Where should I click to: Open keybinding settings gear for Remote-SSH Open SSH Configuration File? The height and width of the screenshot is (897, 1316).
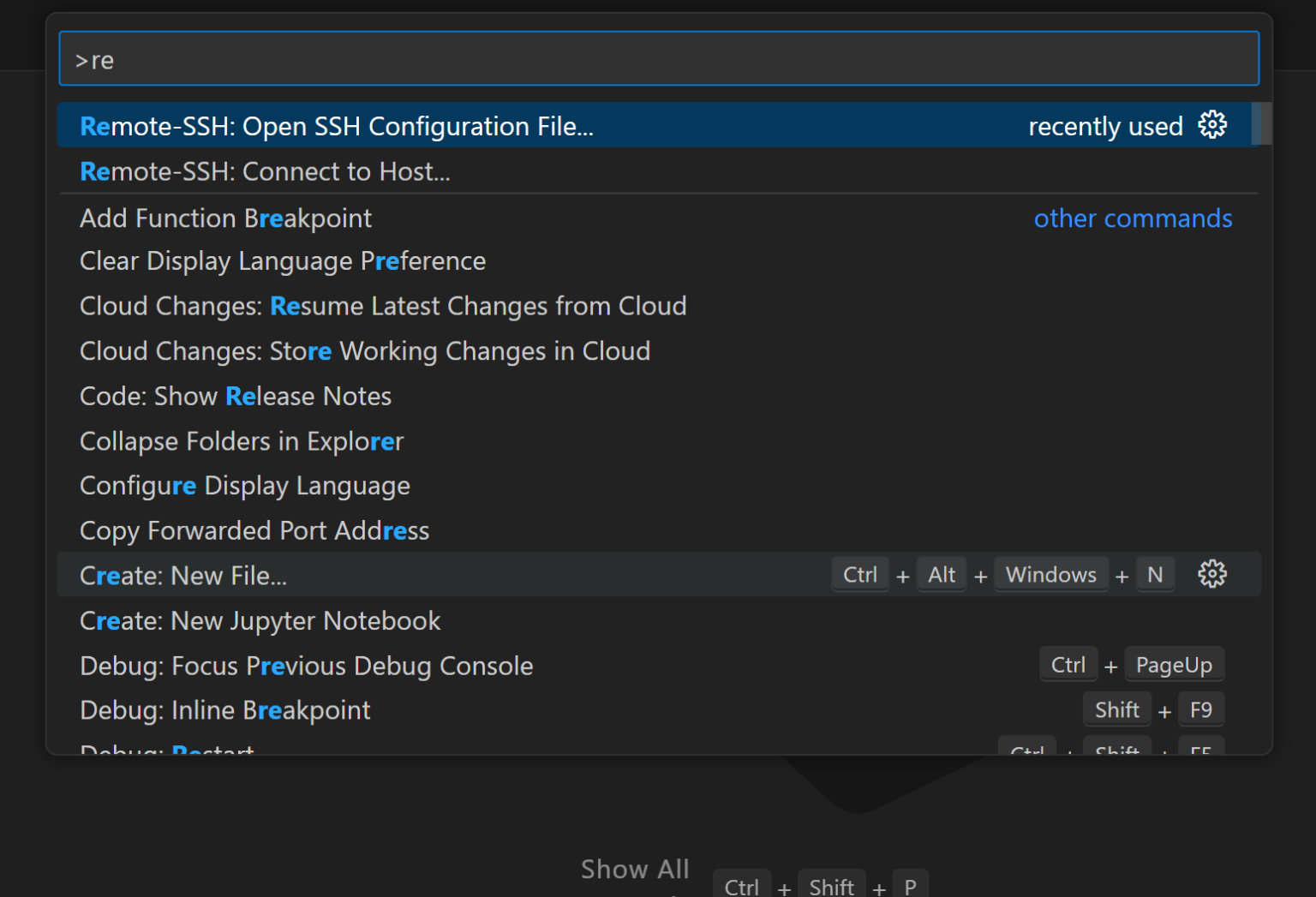click(1212, 125)
